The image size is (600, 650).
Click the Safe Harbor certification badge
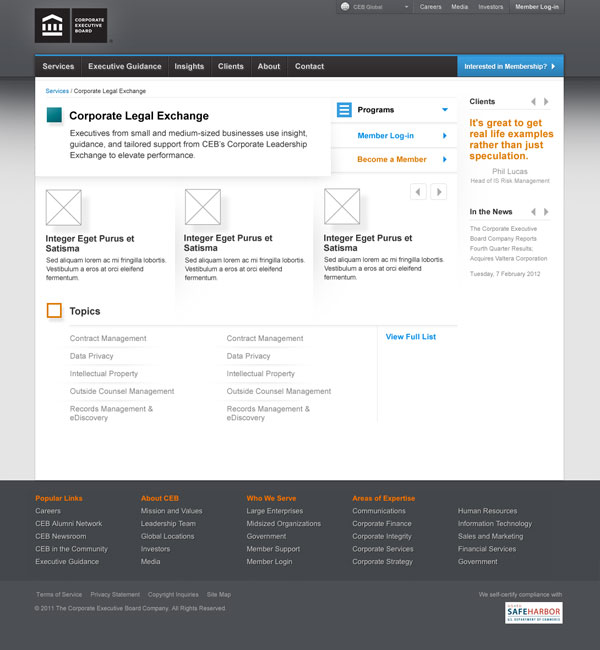[x=533, y=613]
